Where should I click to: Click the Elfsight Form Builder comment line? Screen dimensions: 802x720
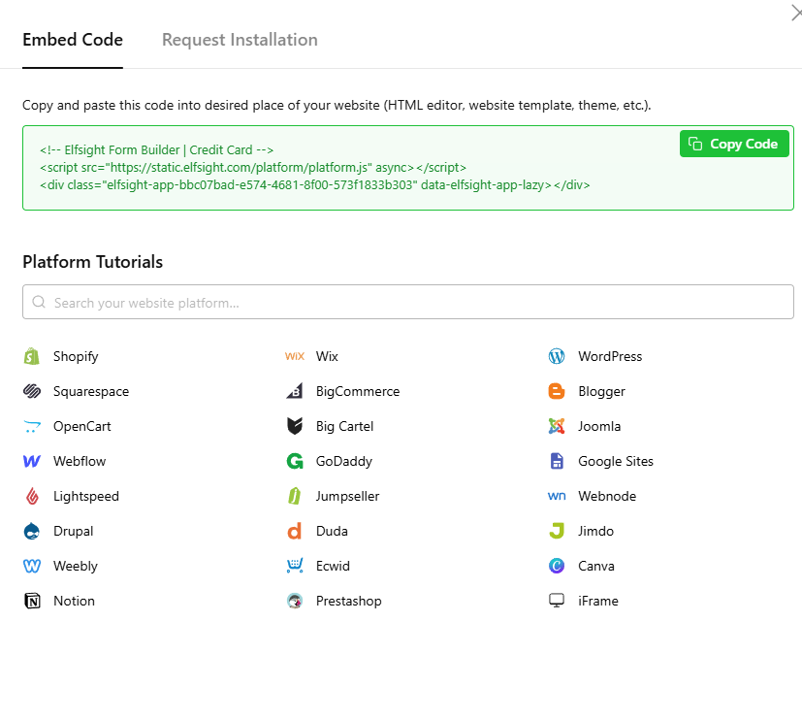pos(157,150)
